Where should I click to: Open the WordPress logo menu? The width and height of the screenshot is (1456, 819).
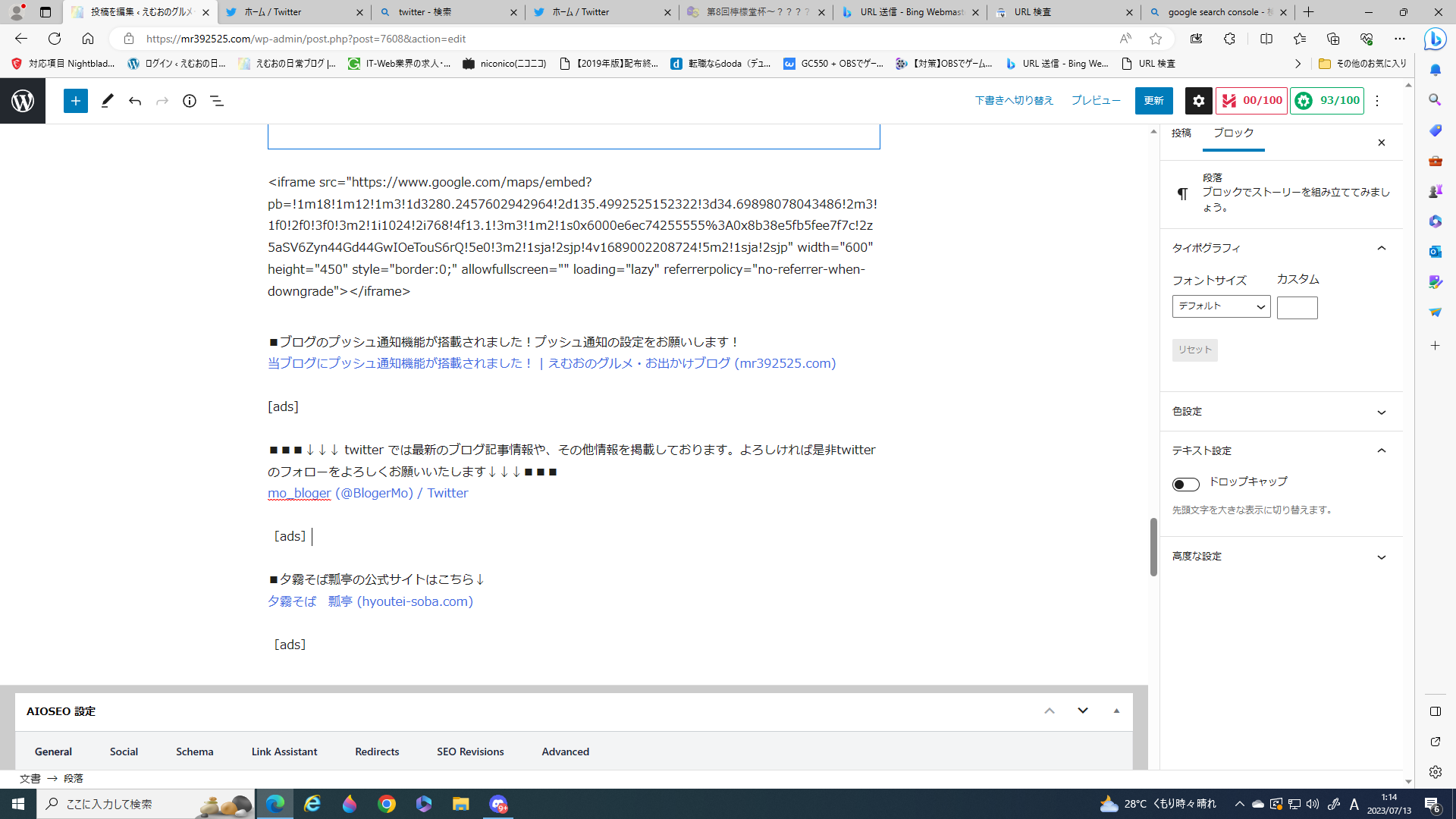click(23, 101)
